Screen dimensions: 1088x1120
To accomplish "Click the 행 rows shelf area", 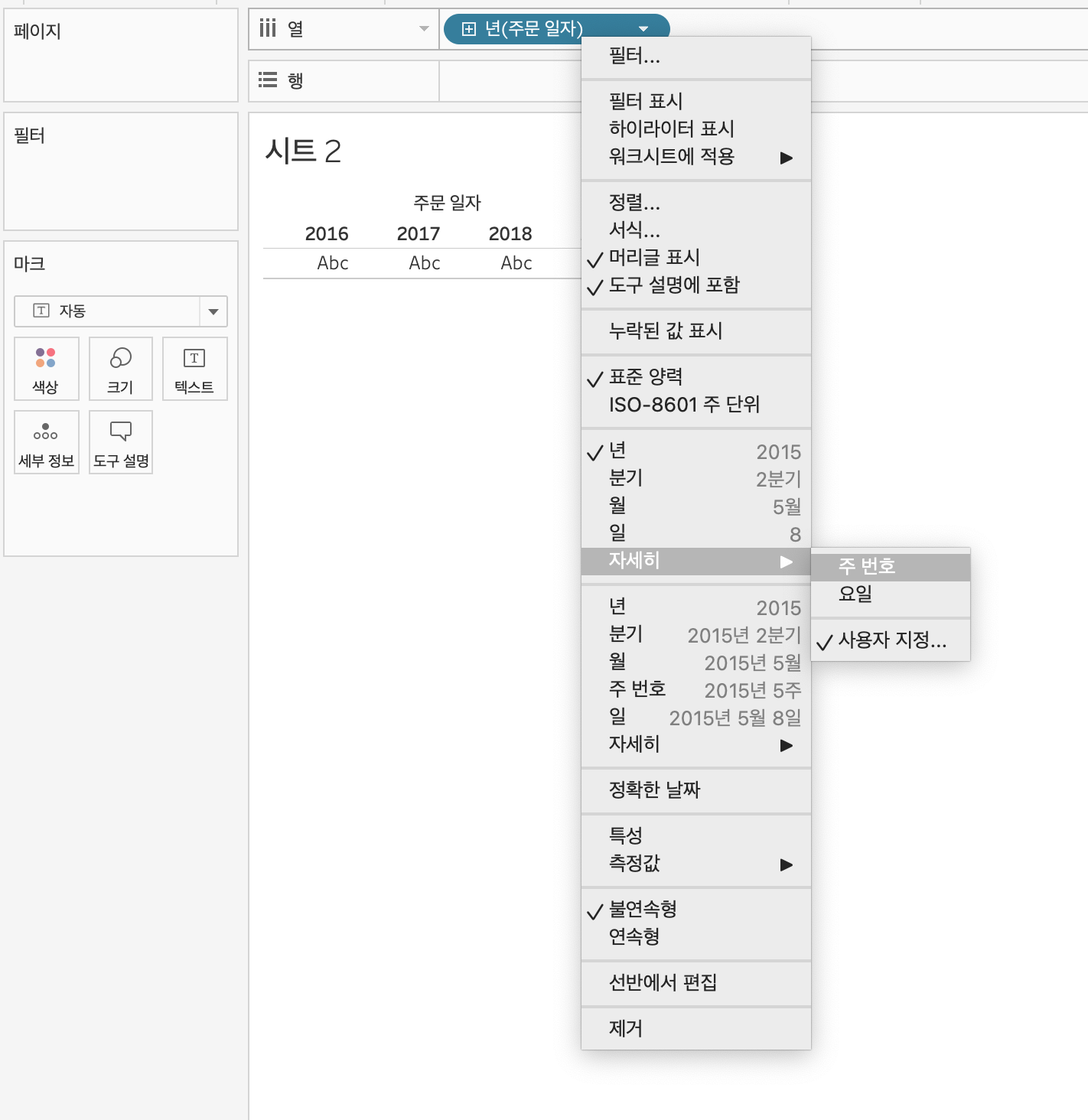I will click(x=667, y=80).
